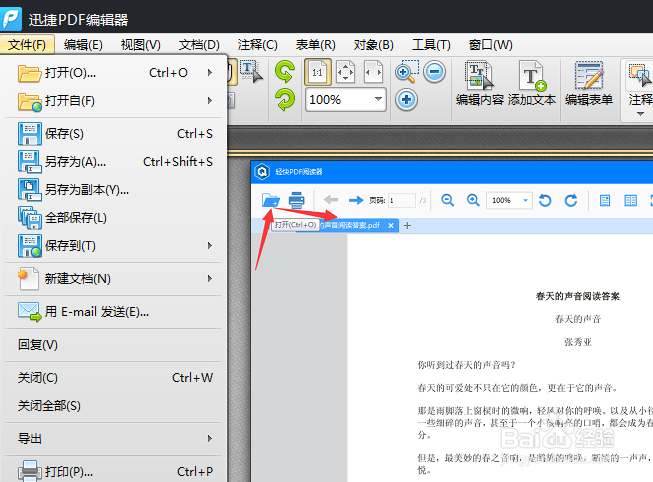Open the reader's 100% zoom dropdown
Image resolution: width=653 pixels, height=482 pixels.
(x=526, y=200)
